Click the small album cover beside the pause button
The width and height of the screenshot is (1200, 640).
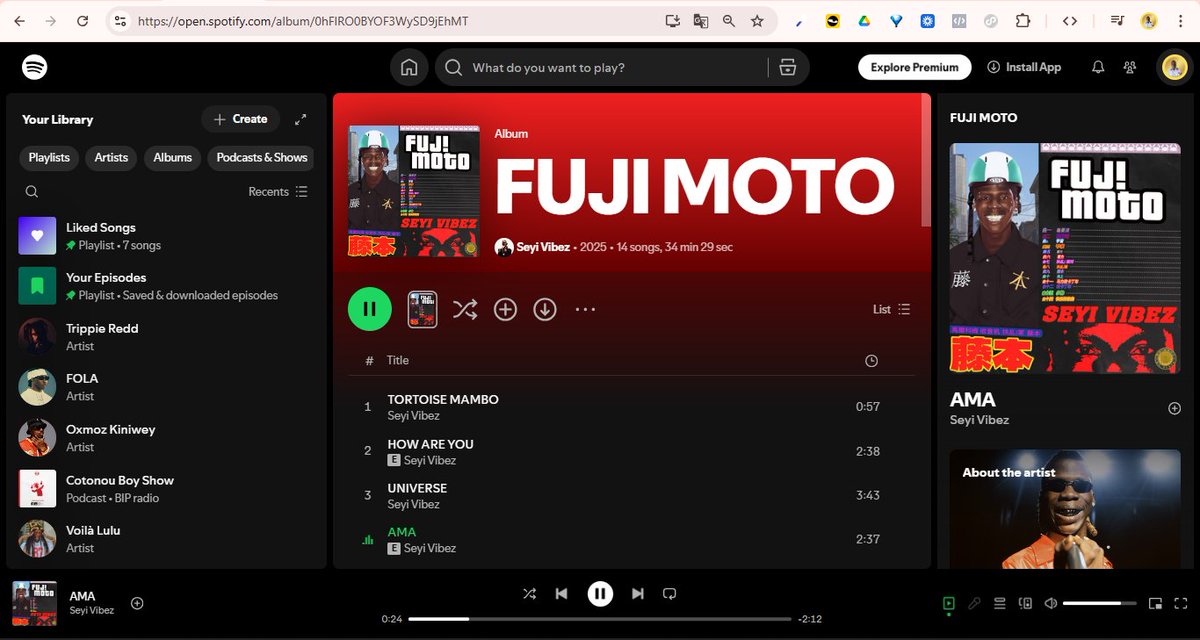pos(422,309)
